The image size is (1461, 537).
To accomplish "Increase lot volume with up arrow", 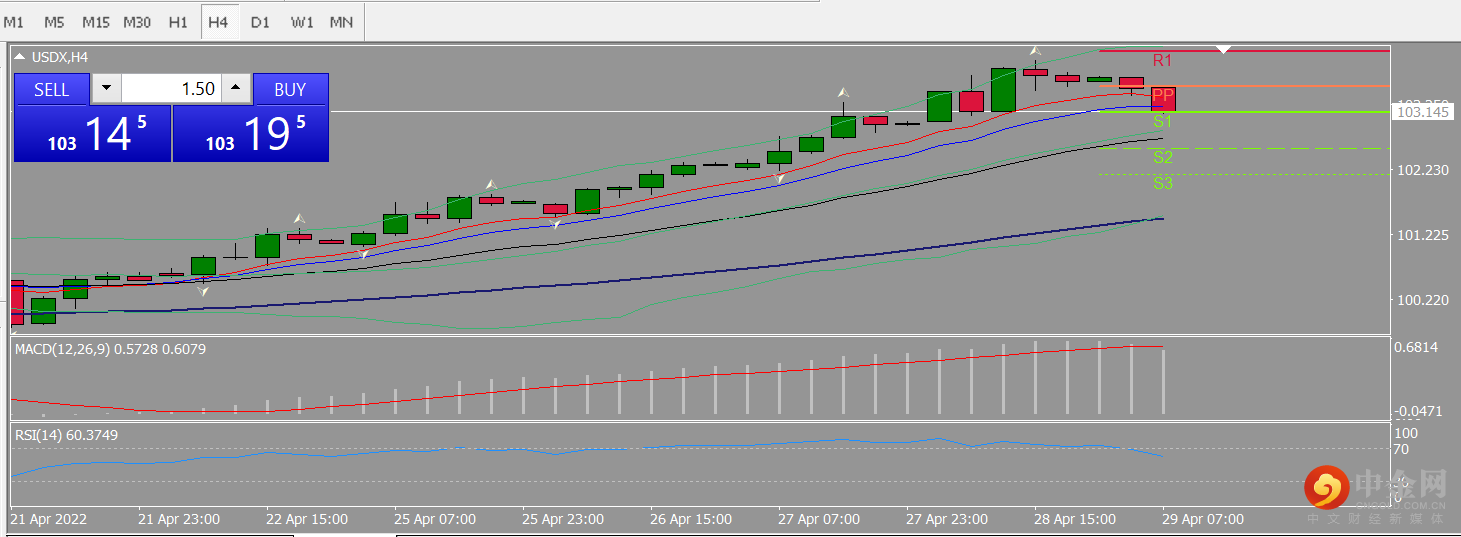I will pyautogui.click(x=235, y=89).
